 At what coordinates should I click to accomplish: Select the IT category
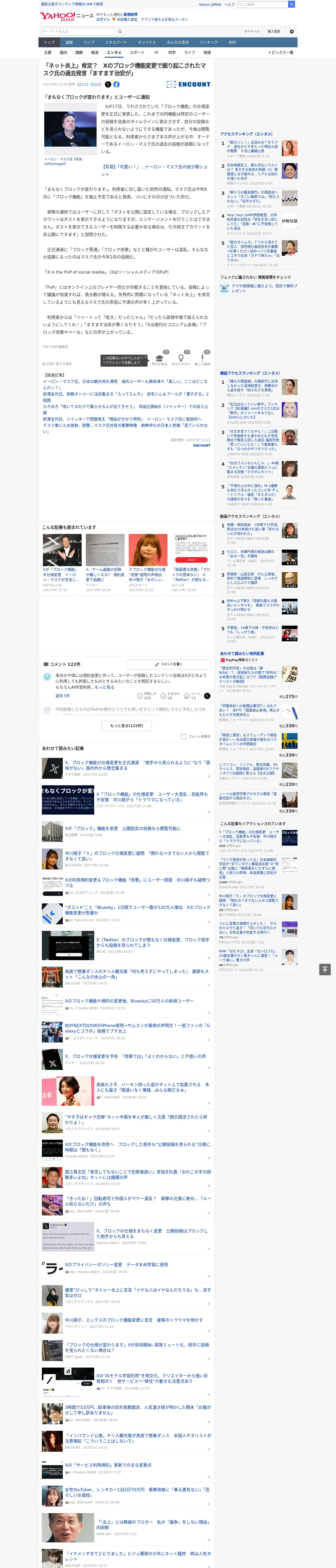tap(156, 52)
